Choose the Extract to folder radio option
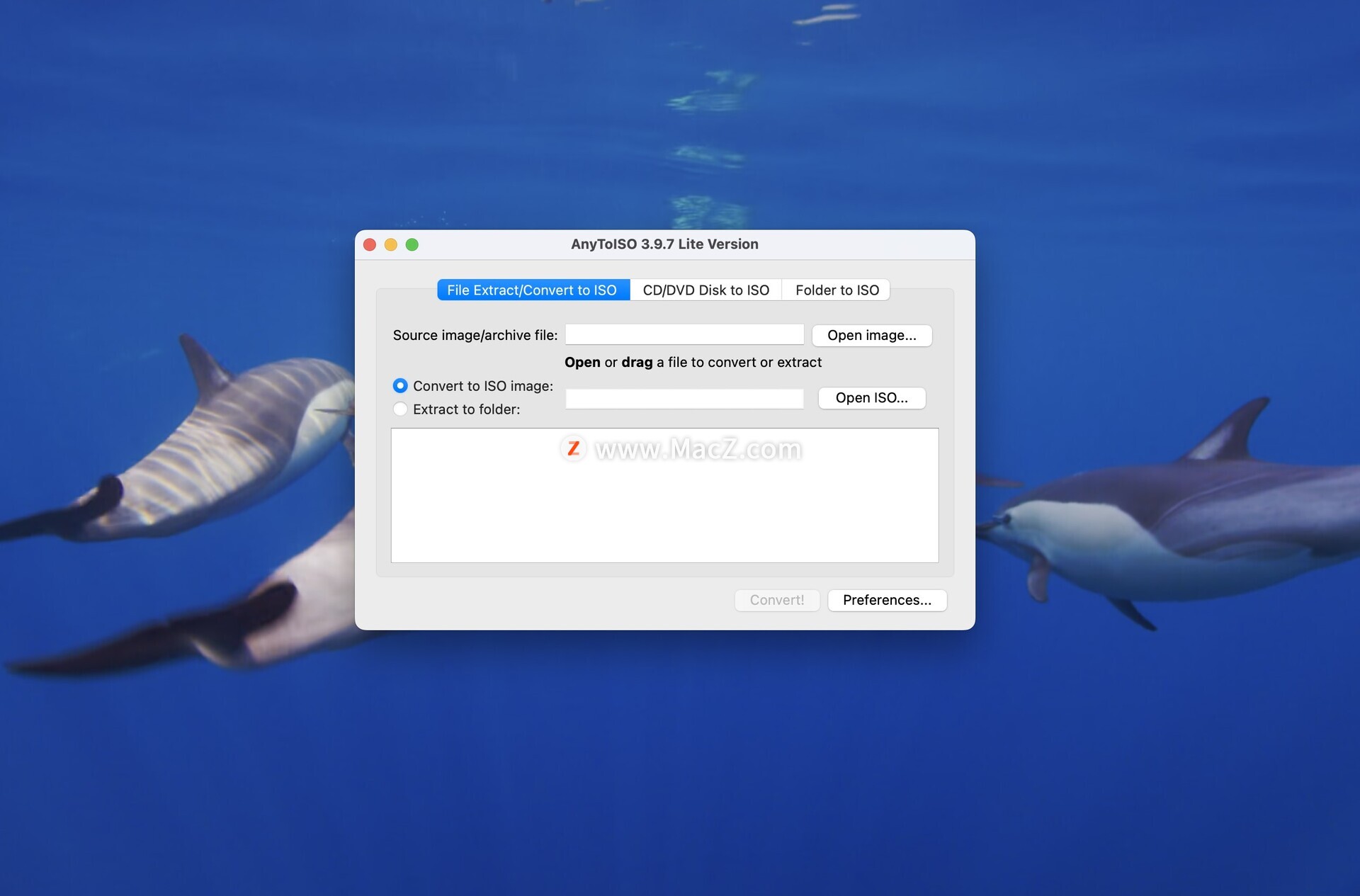1360x896 pixels. point(400,409)
